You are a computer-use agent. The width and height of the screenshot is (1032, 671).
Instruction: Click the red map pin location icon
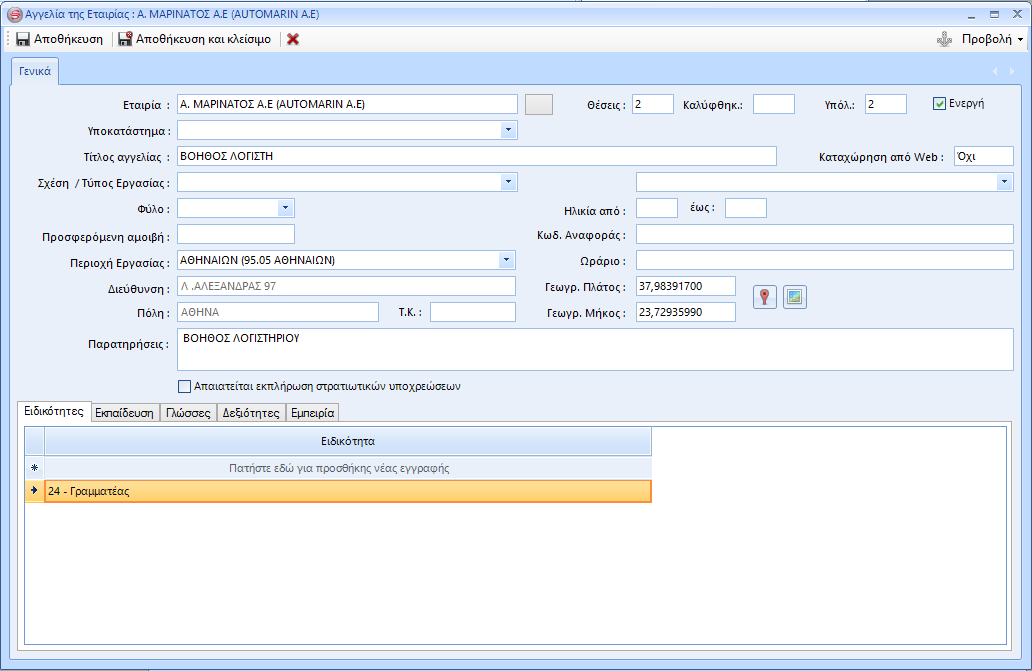[x=764, y=297]
